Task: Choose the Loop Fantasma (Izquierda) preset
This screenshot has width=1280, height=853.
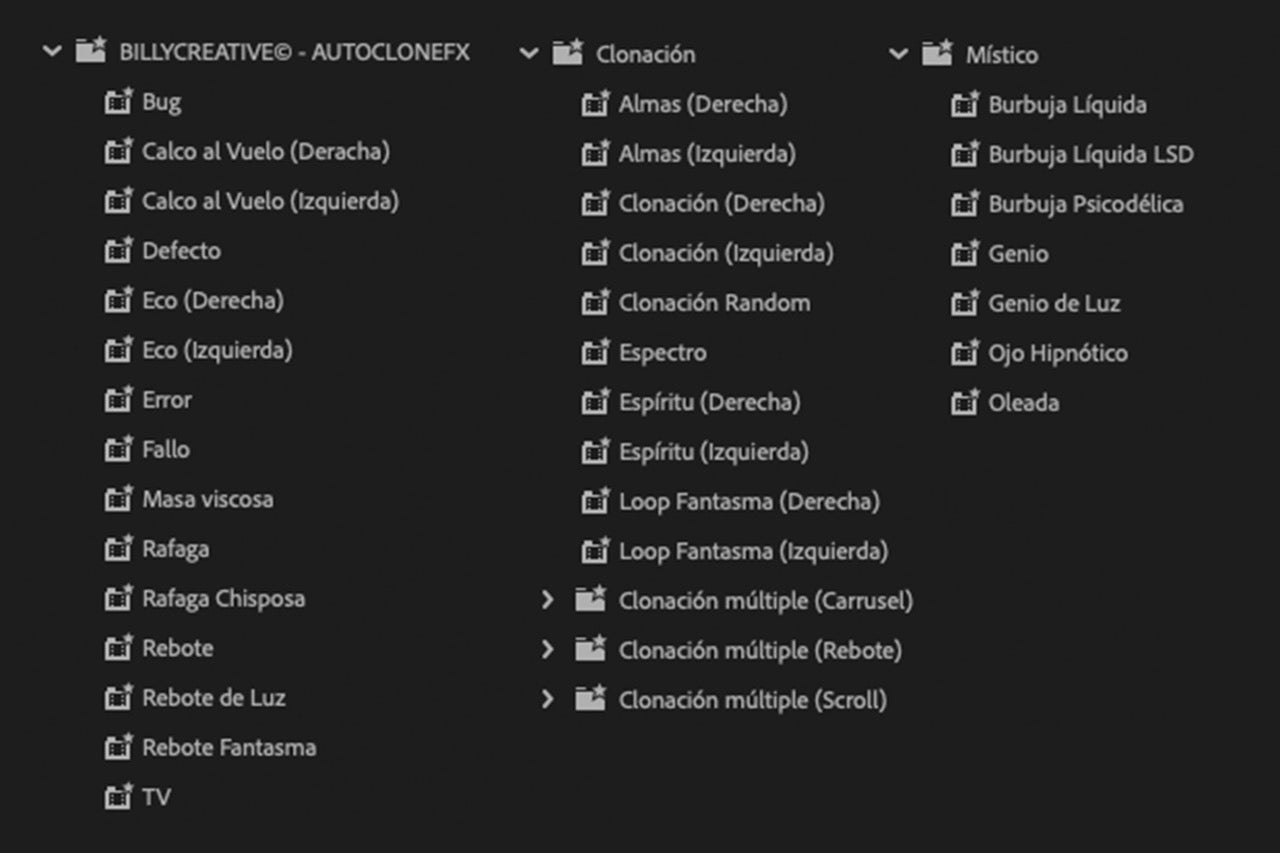Action: (753, 551)
